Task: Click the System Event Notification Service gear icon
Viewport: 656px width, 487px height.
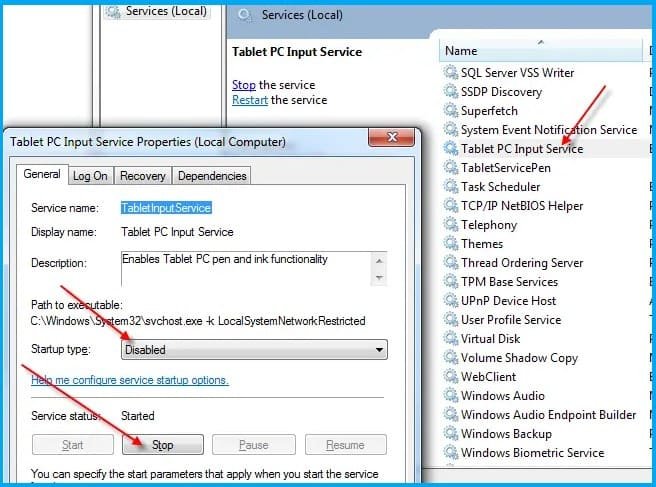Action: pyautogui.click(x=451, y=129)
